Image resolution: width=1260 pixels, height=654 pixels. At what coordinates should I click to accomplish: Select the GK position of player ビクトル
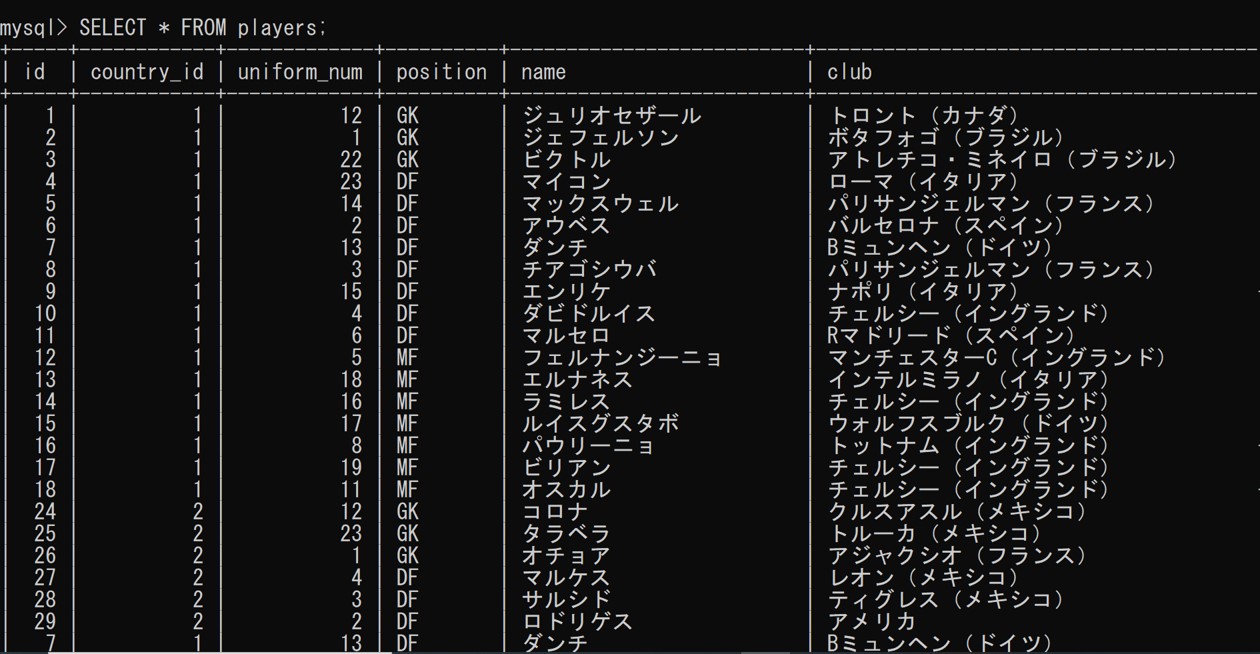[410, 159]
